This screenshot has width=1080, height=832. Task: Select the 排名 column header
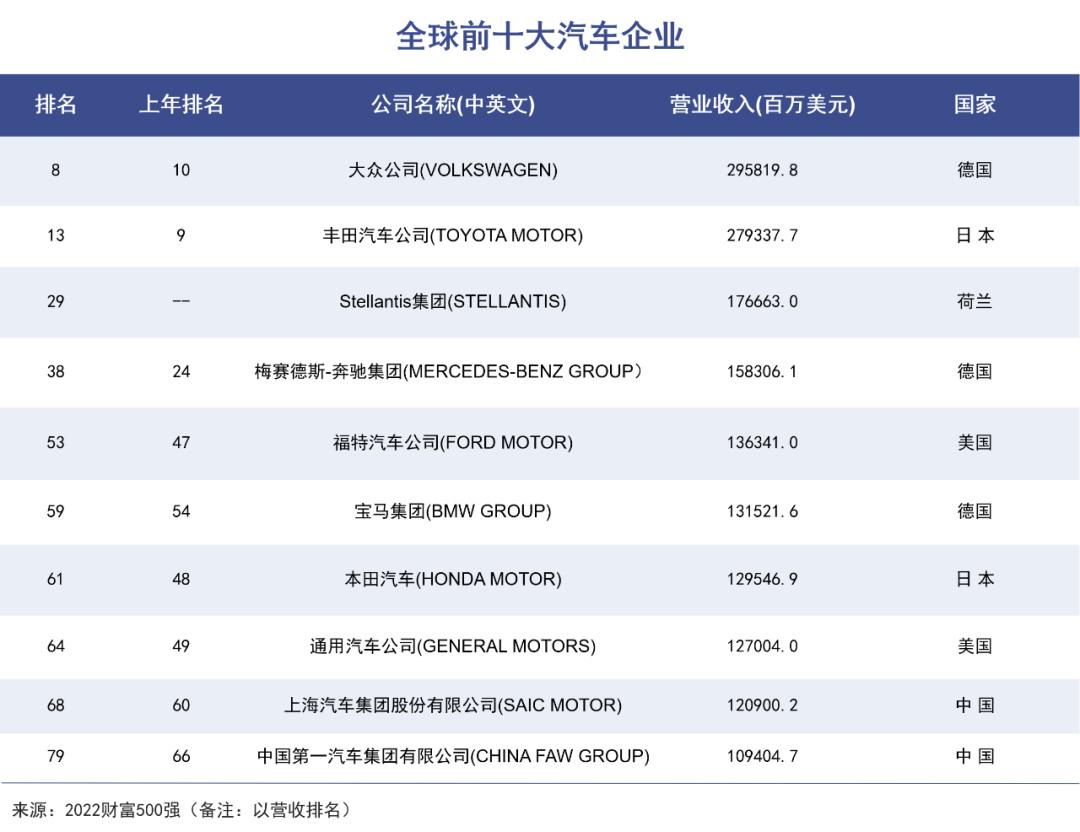[56, 104]
